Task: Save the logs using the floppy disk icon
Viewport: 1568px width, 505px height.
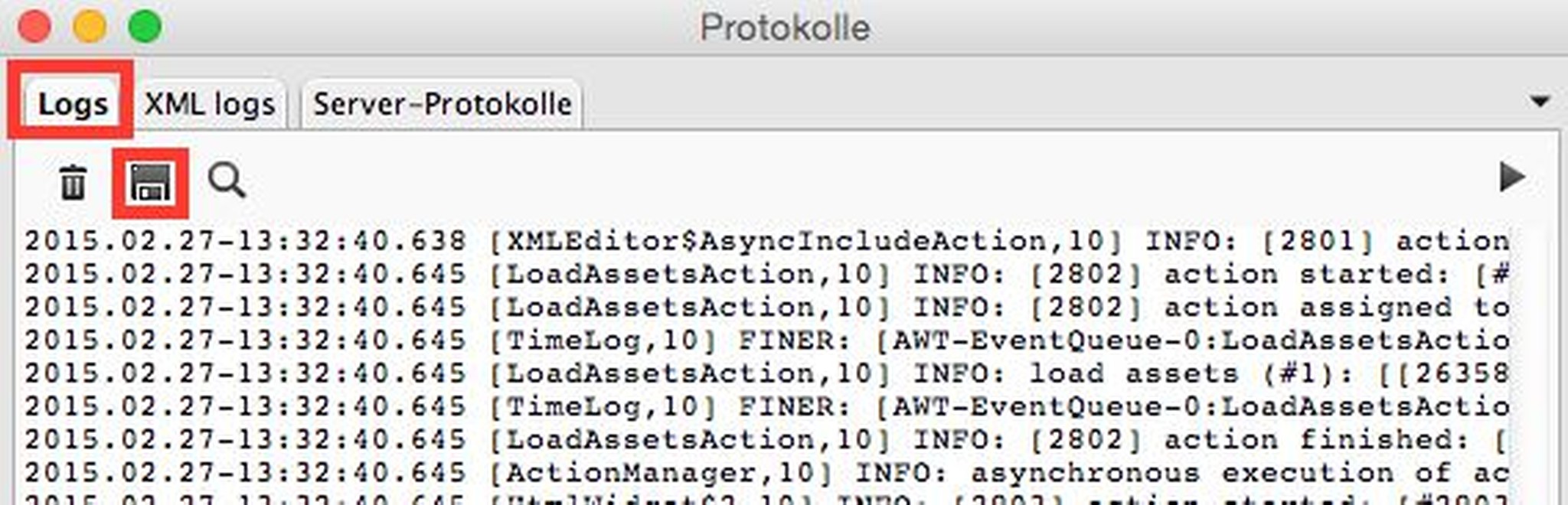Action: [150, 184]
